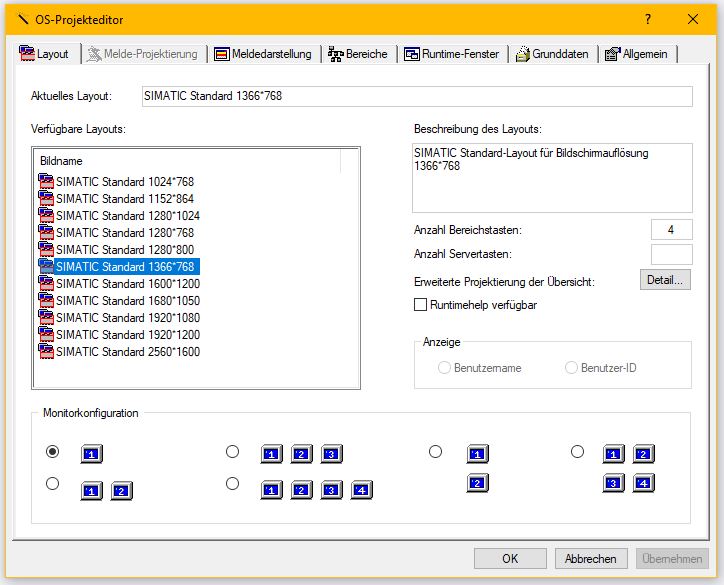The image size is (724, 585).
Task: Select the two-monitor horizontal configuration radio button
Action: click(x=53, y=484)
